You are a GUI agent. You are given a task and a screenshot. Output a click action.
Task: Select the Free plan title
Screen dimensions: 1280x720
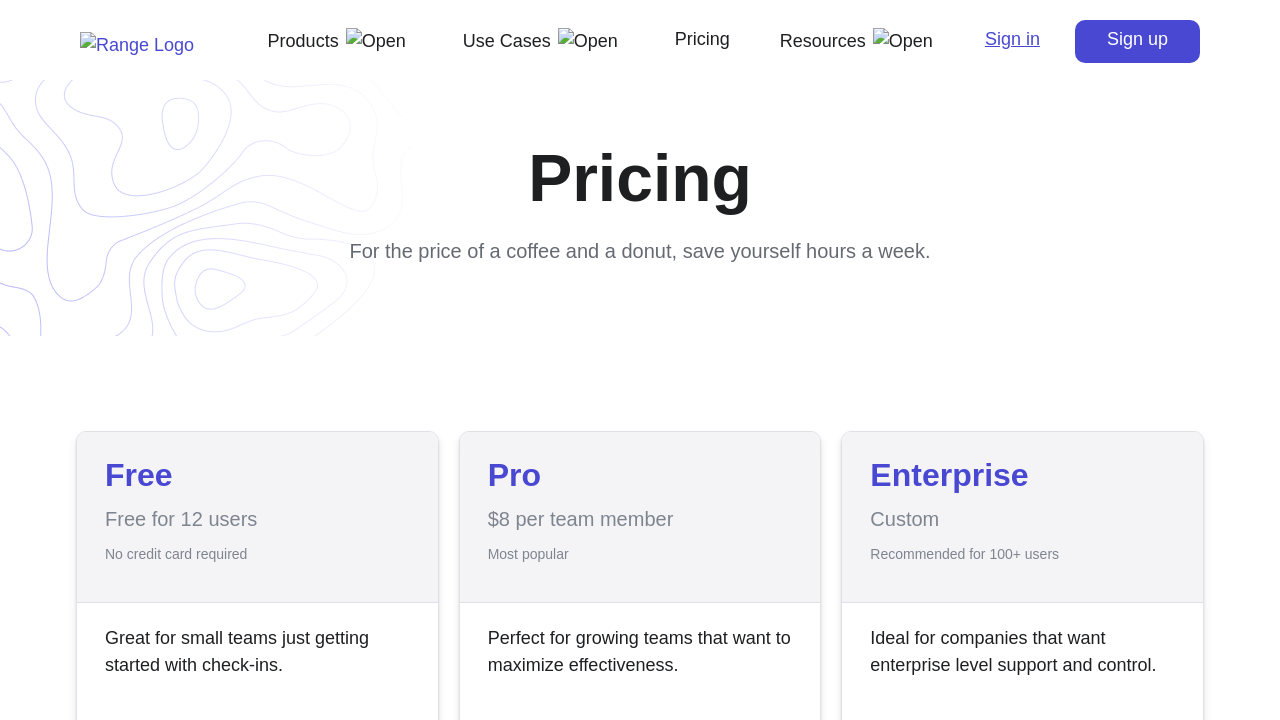[139, 475]
